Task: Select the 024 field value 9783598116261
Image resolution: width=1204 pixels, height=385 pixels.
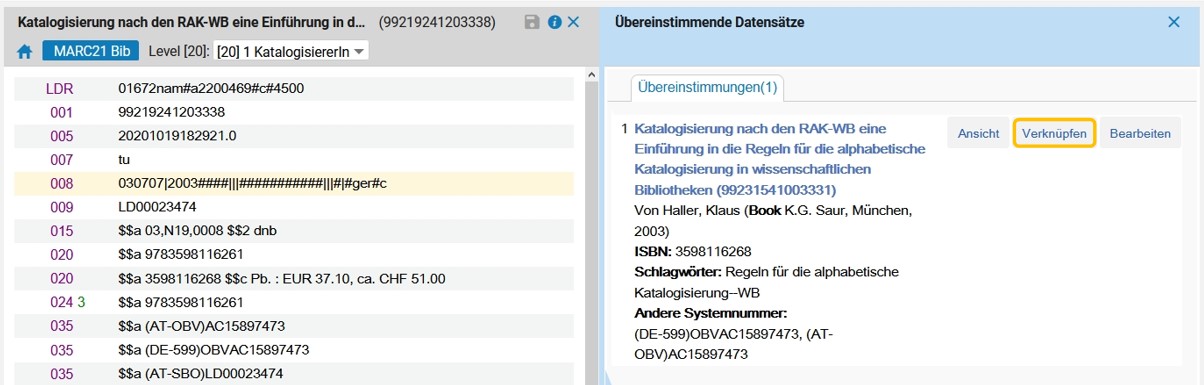Action: 180,303
